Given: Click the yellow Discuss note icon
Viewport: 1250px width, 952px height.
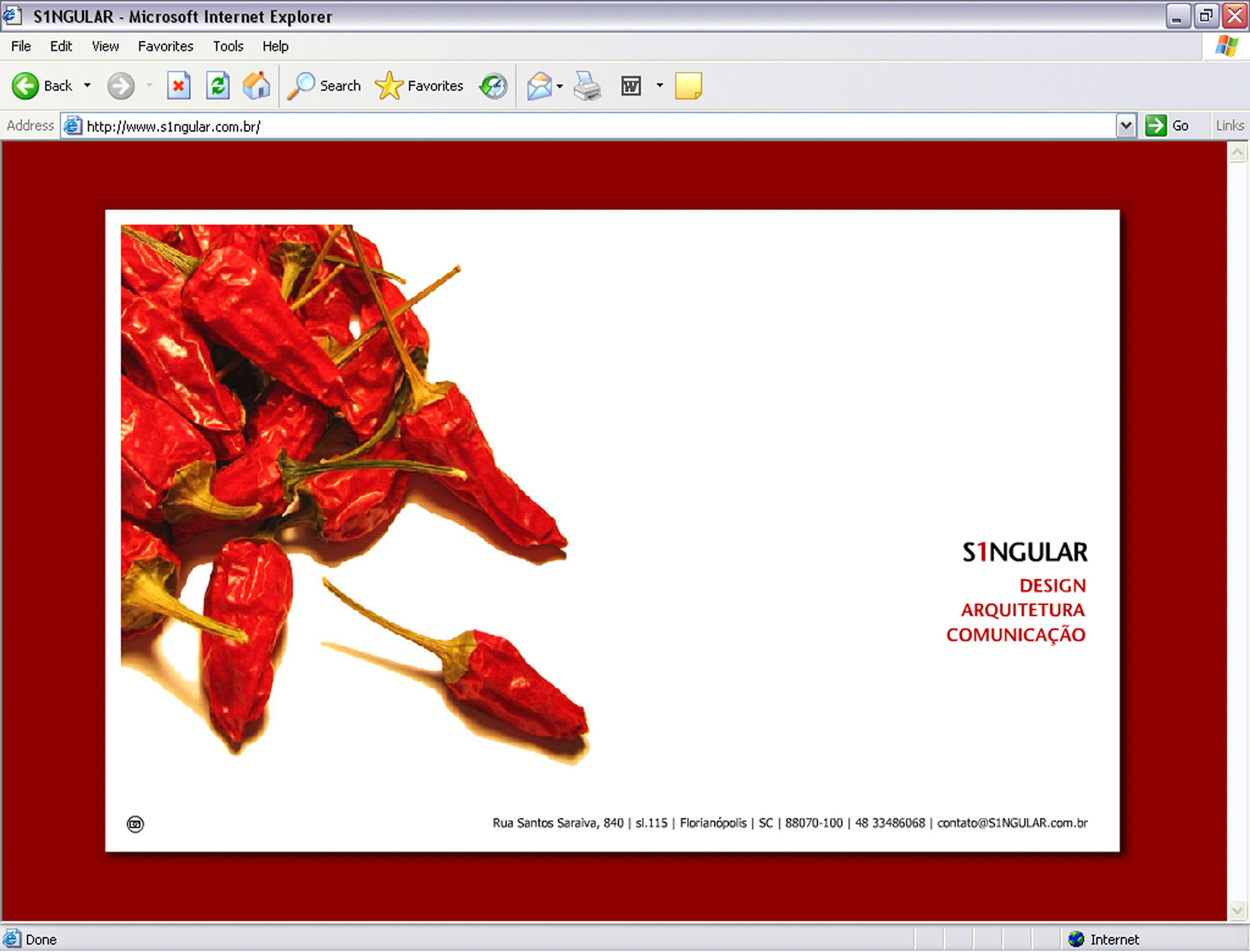Looking at the screenshot, I should tap(688, 86).
